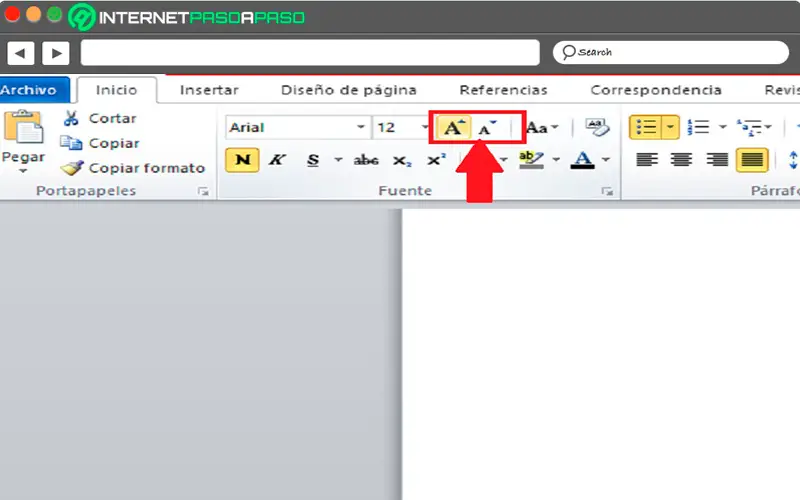Click the copy documents icon
Viewport: 800px width, 500px height.
point(71,143)
